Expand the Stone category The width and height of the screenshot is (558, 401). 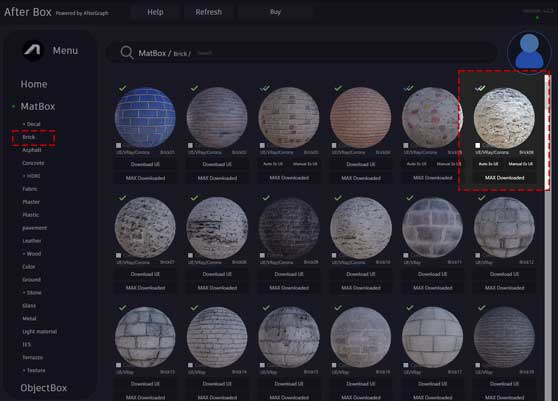click(32, 292)
